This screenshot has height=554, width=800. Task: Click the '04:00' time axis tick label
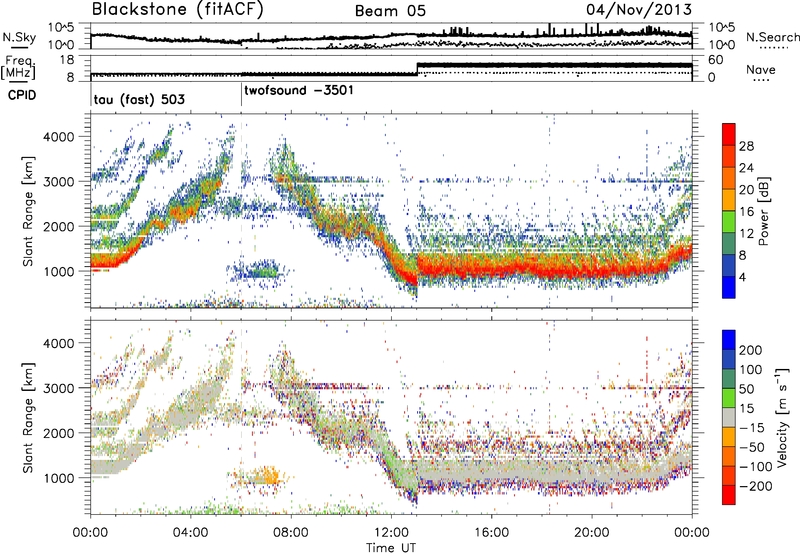[x=191, y=533]
